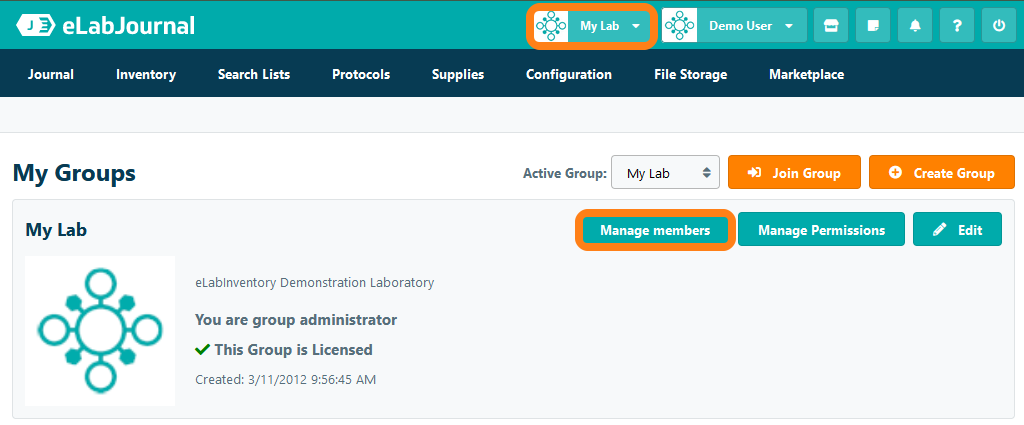Open the sticky notes icon
The image size is (1024, 425).
pos(873,26)
